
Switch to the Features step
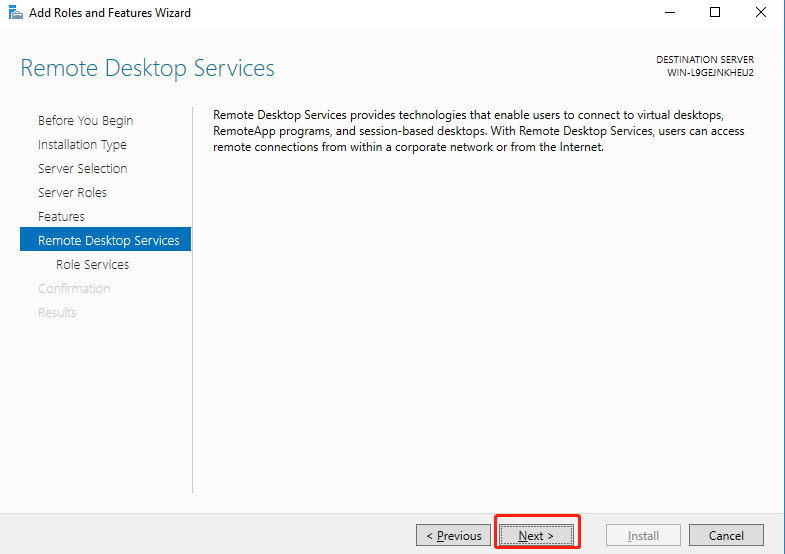point(61,217)
